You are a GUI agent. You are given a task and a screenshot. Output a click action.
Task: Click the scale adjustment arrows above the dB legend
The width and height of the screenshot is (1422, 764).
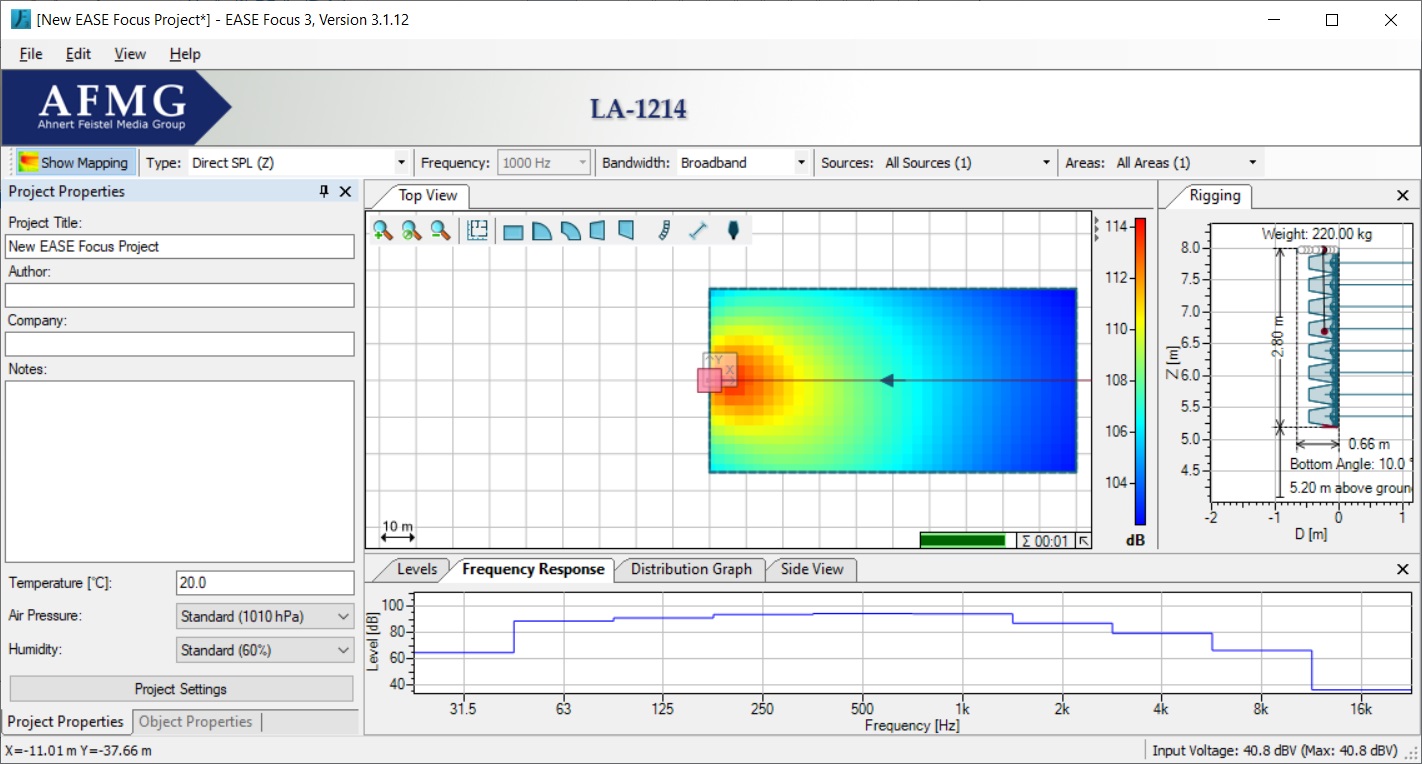[1097, 227]
